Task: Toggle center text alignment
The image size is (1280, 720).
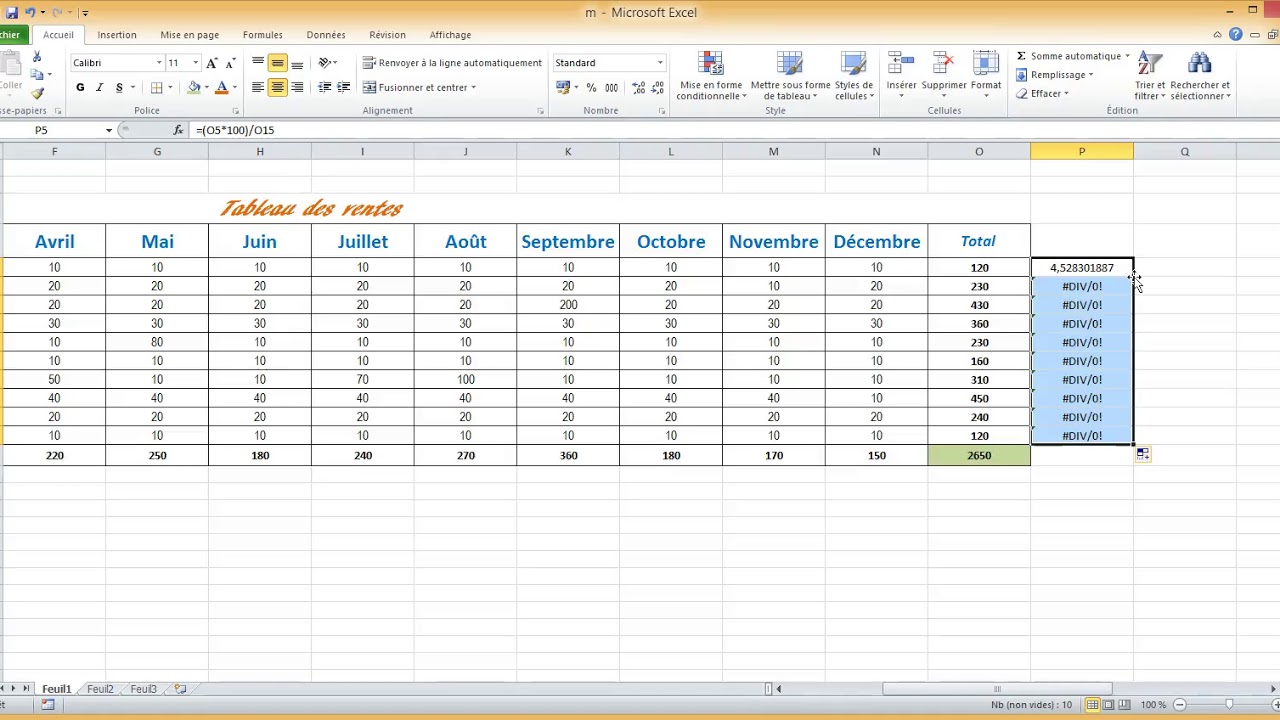Action: tap(278, 88)
